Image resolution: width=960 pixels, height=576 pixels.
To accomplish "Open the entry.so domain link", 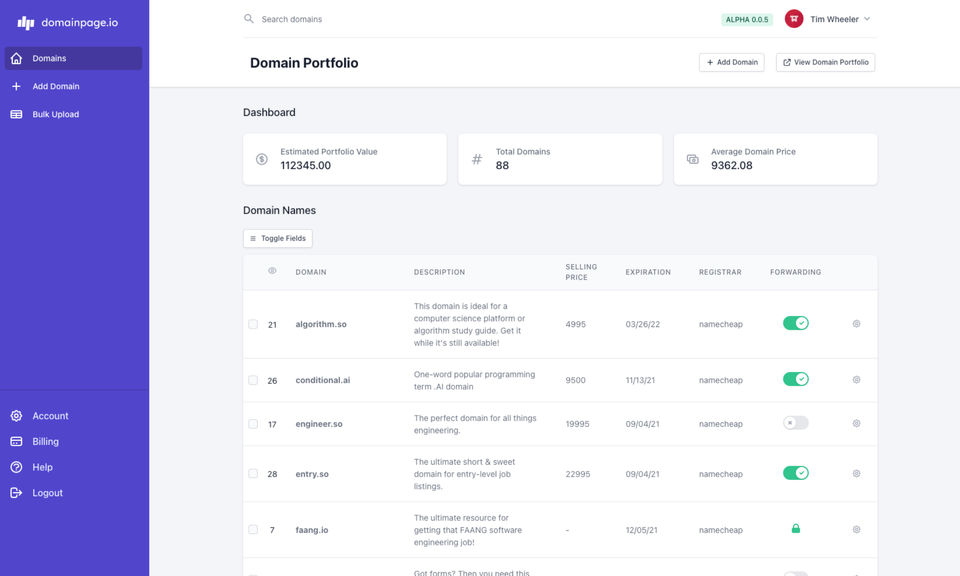I will tap(312, 474).
